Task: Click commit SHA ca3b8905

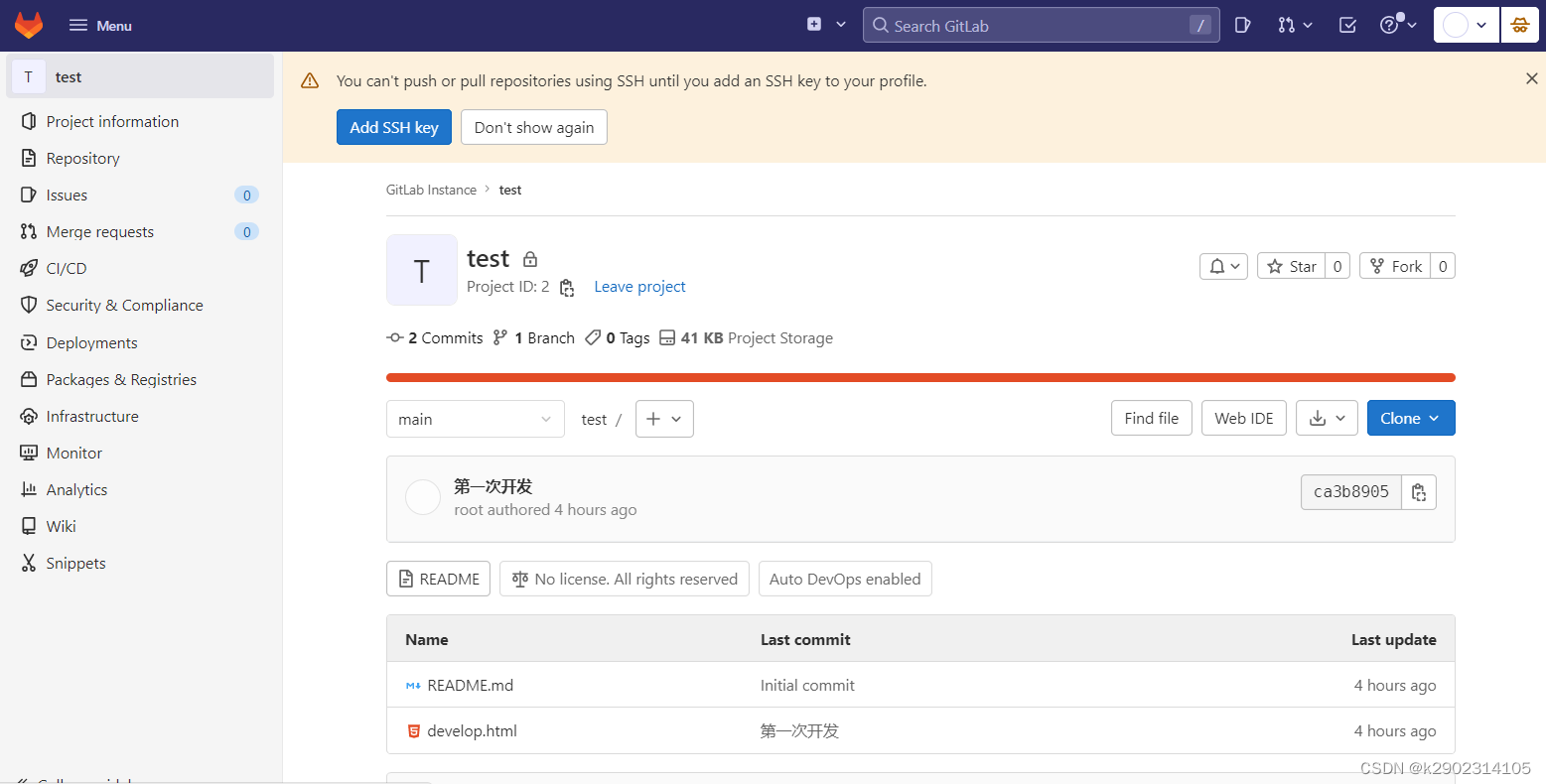Action: click(1351, 491)
